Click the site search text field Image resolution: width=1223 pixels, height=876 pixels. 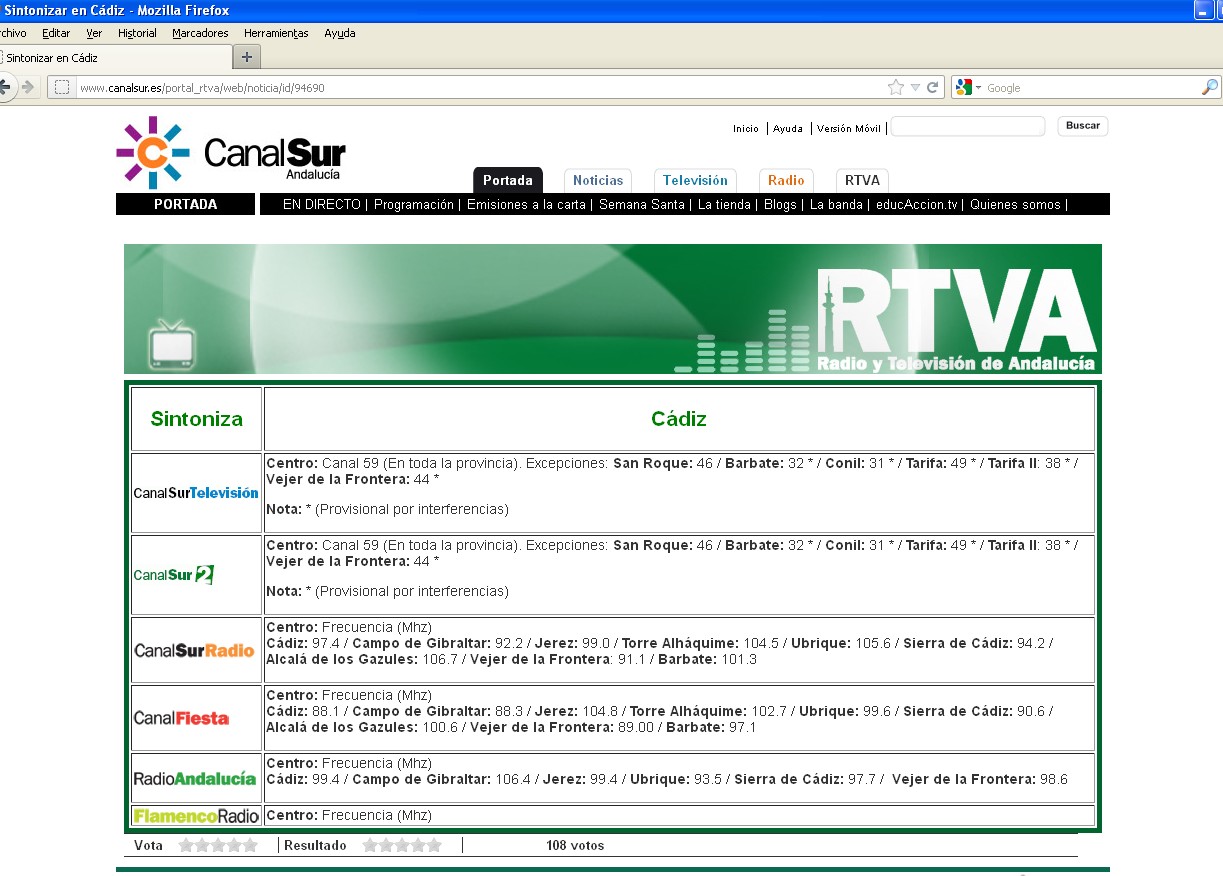click(x=967, y=127)
